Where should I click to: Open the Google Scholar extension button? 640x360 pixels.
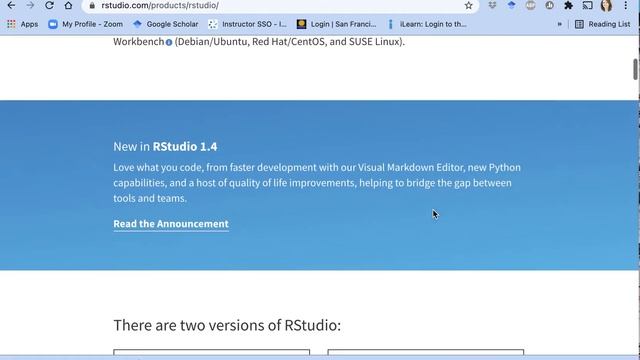point(511,5)
